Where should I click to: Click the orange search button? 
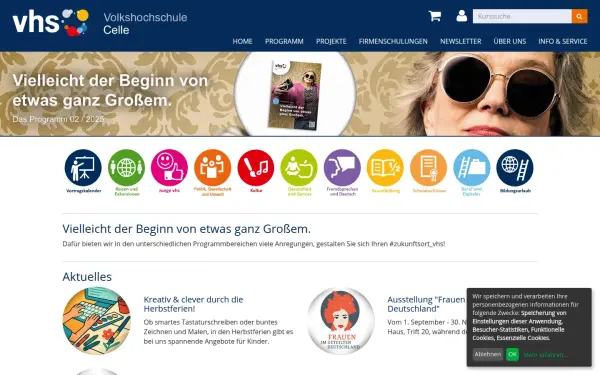click(579, 16)
